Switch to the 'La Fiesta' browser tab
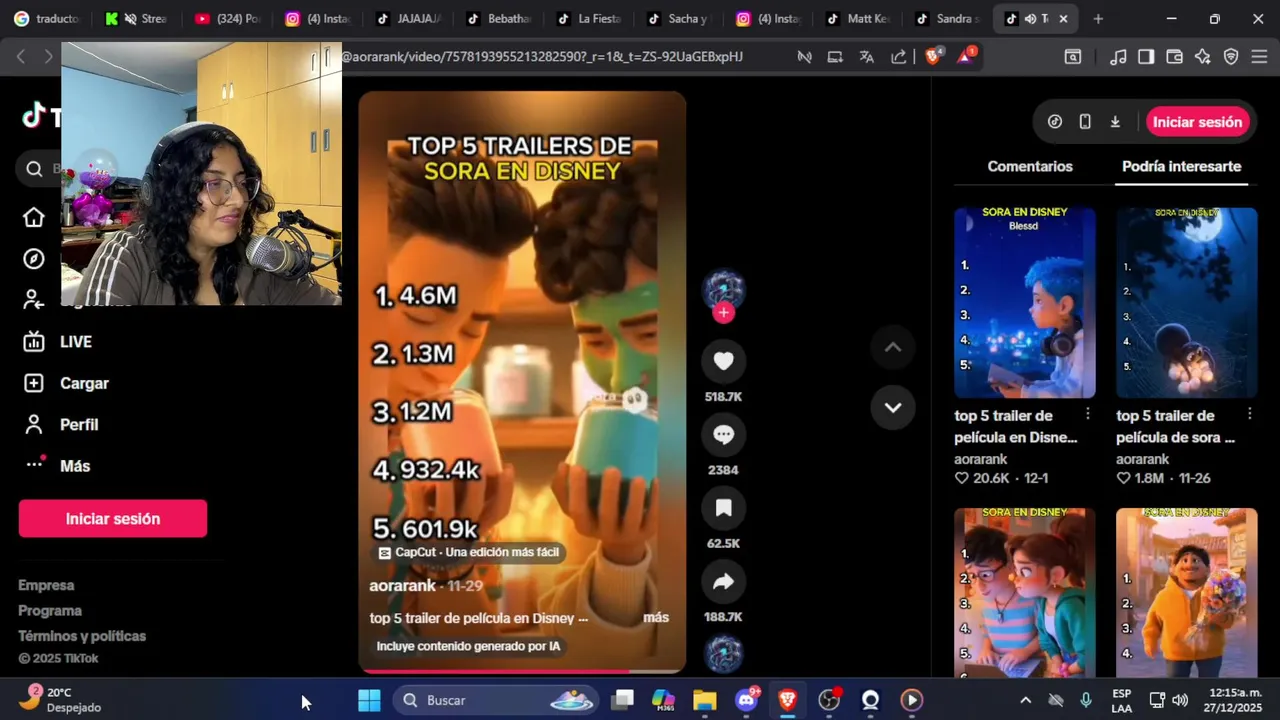Viewport: 1280px width, 720px height. click(589, 19)
